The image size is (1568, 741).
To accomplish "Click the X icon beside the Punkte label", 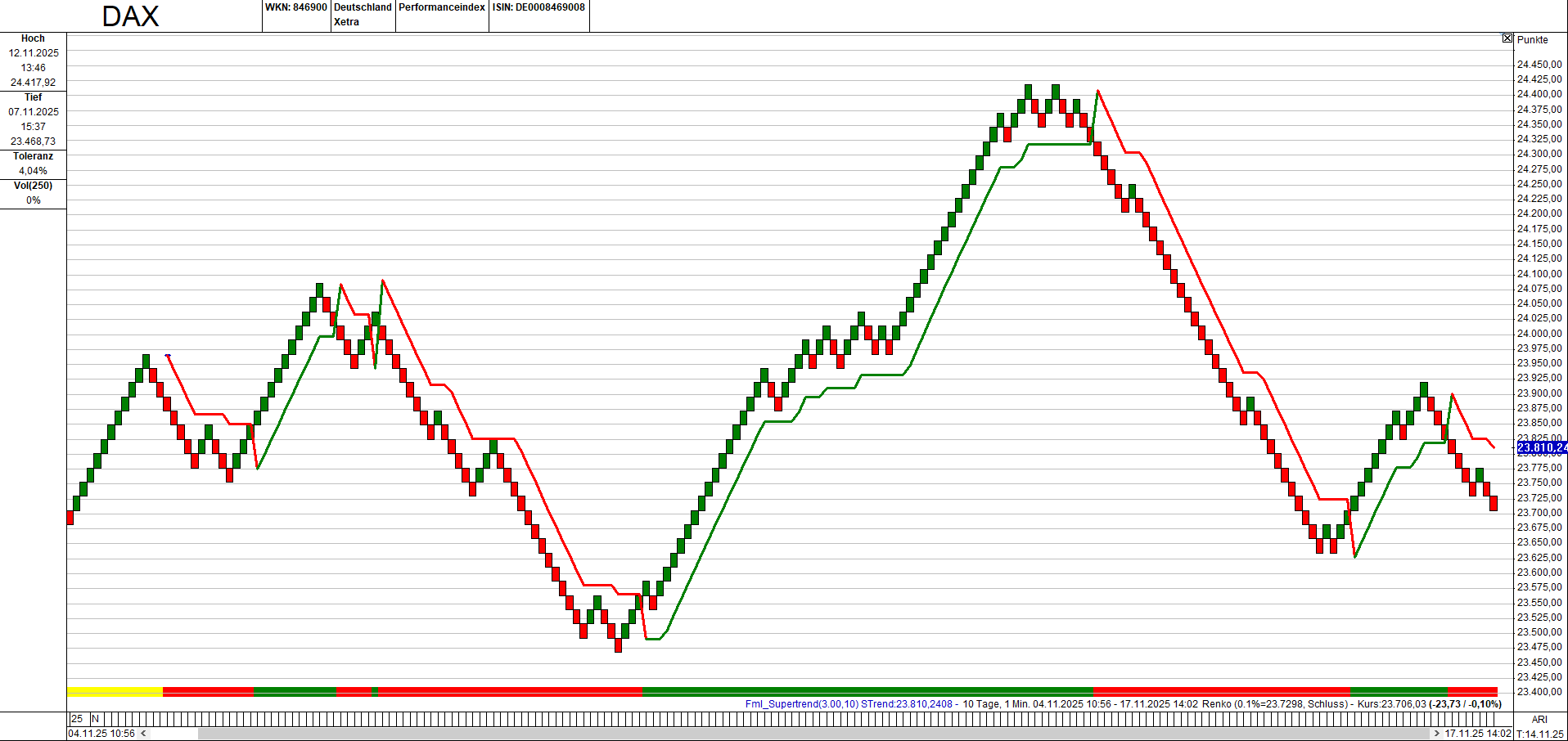I will (x=1507, y=38).
